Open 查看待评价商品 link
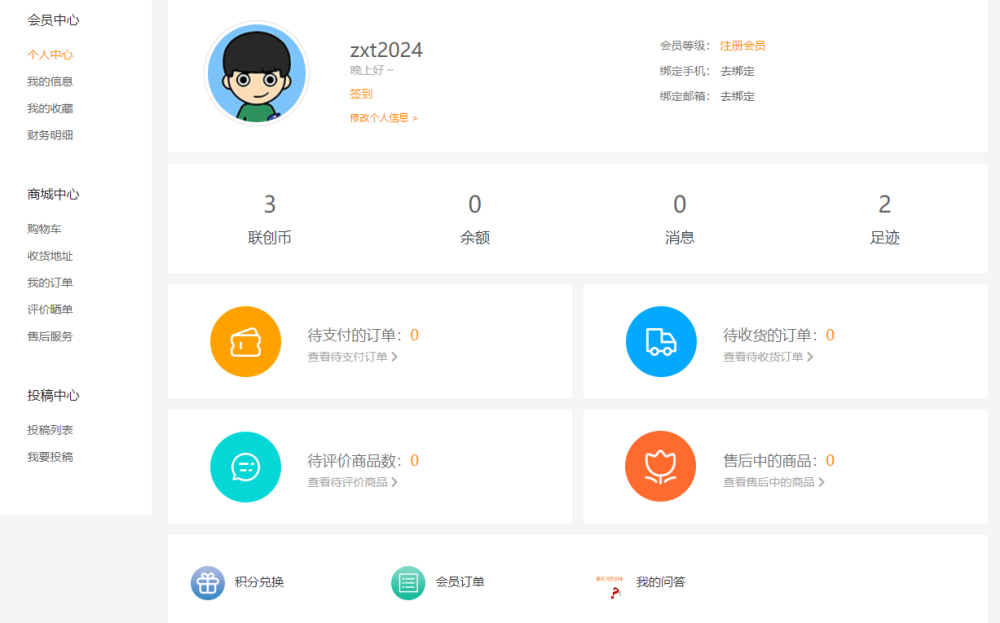The width and height of the screenshot is (1000, 623). pos(353,483)
